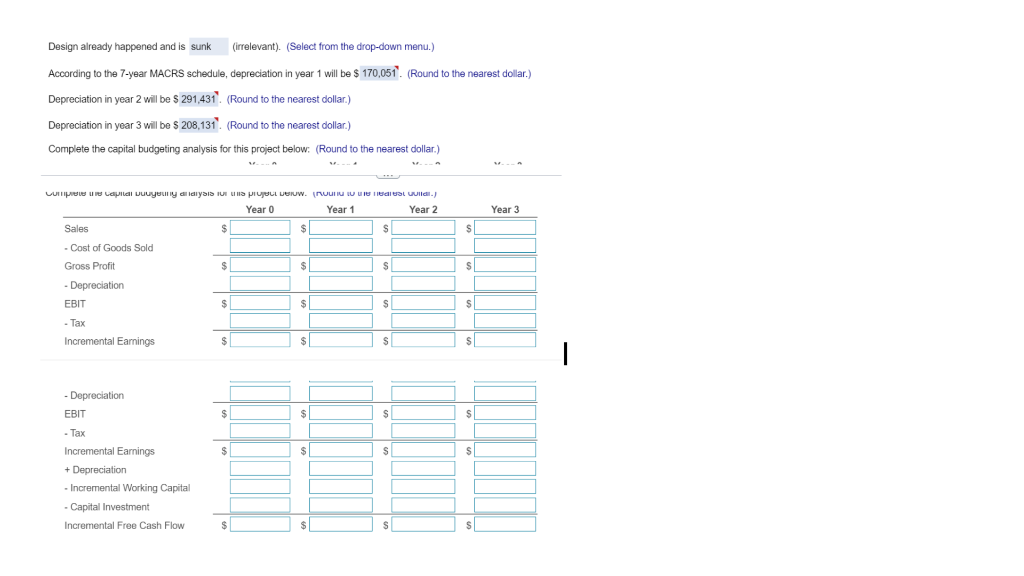Viewport: 1024px width, 576px height.
Task: Open the 'sunk' drop-down menu
Action: point(208,46)
